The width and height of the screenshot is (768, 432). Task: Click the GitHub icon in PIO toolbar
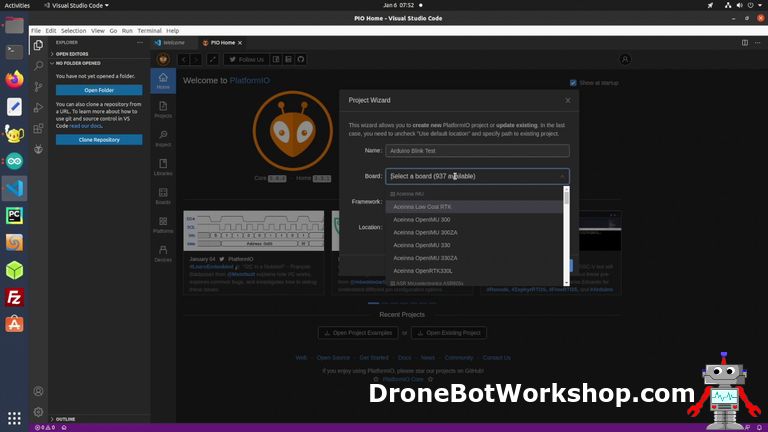pos(301,59)
